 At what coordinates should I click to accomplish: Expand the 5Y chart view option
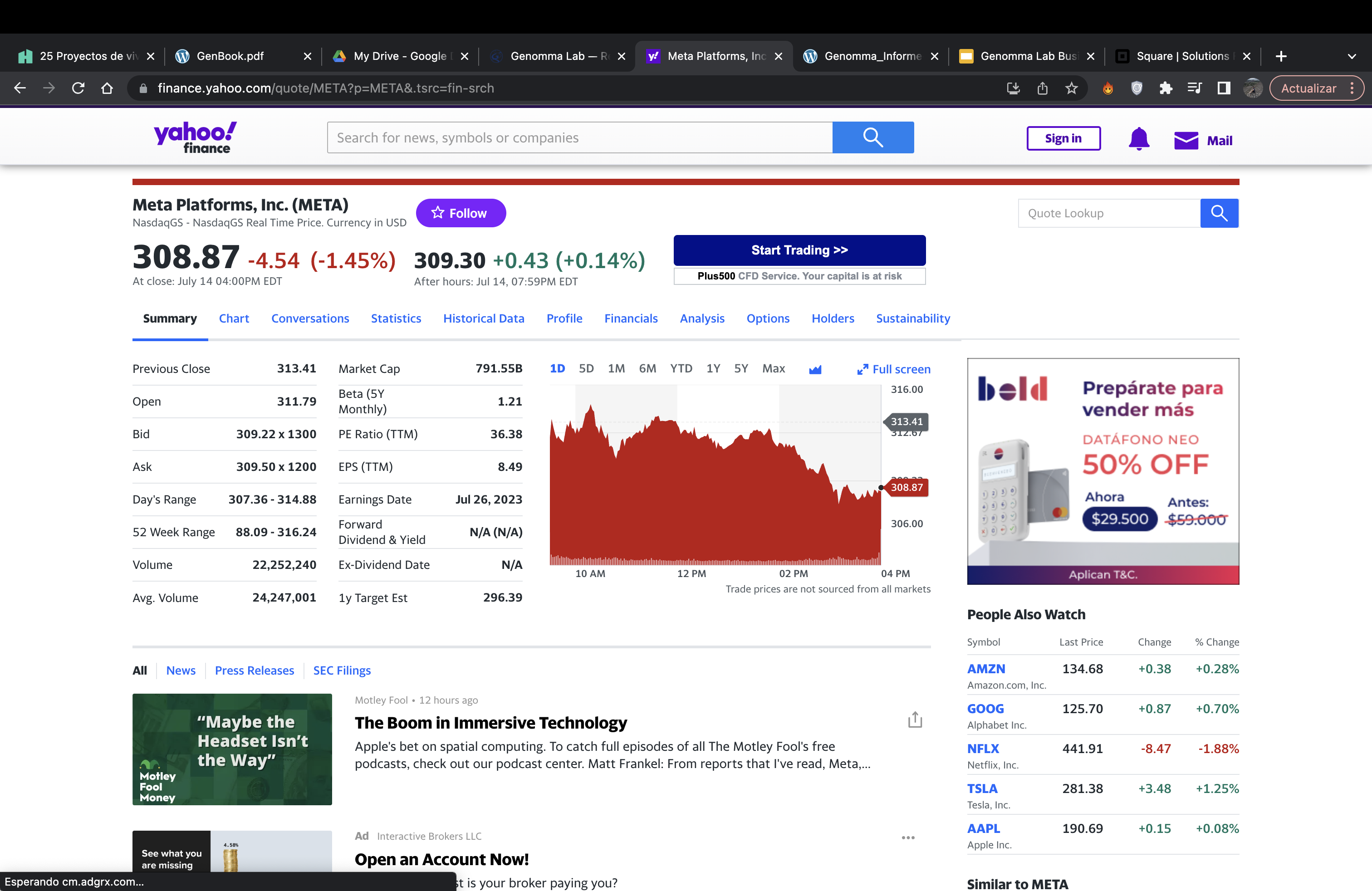click(741, 369)
